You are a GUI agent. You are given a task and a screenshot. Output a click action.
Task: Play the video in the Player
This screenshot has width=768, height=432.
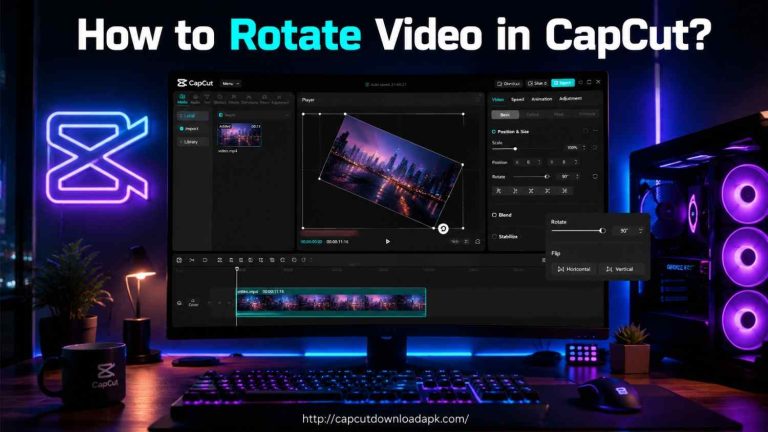coord(387,241)
